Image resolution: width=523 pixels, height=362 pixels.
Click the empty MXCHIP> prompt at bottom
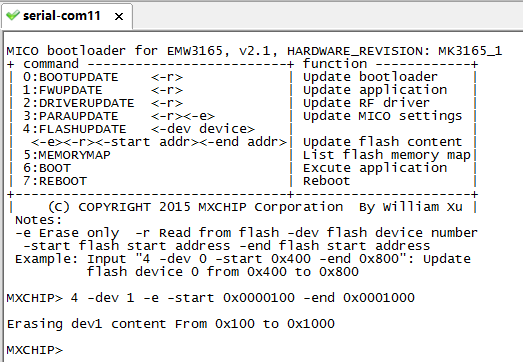coord(35,350)
